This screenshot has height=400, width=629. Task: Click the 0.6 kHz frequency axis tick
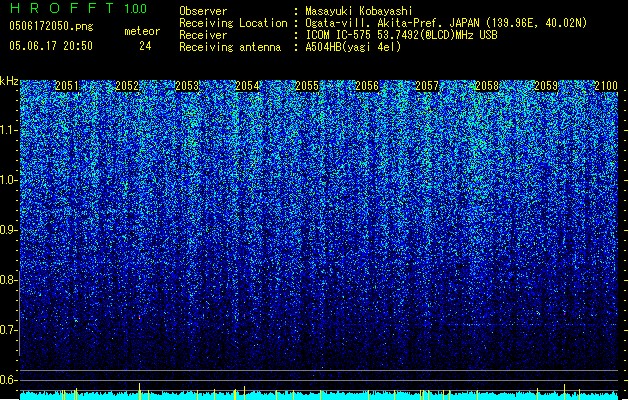tap(9, 380)
